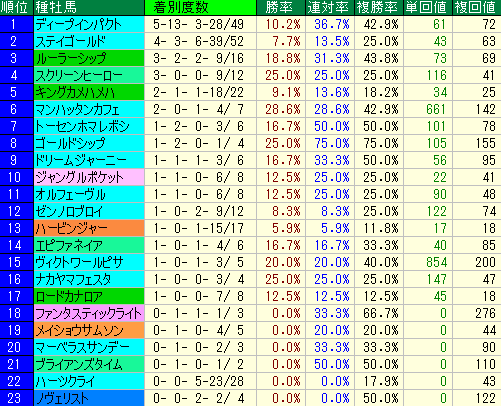The image size is (501, 406).
Task: Select the green ルーラーシップ cell
Action: coord(89,58)
